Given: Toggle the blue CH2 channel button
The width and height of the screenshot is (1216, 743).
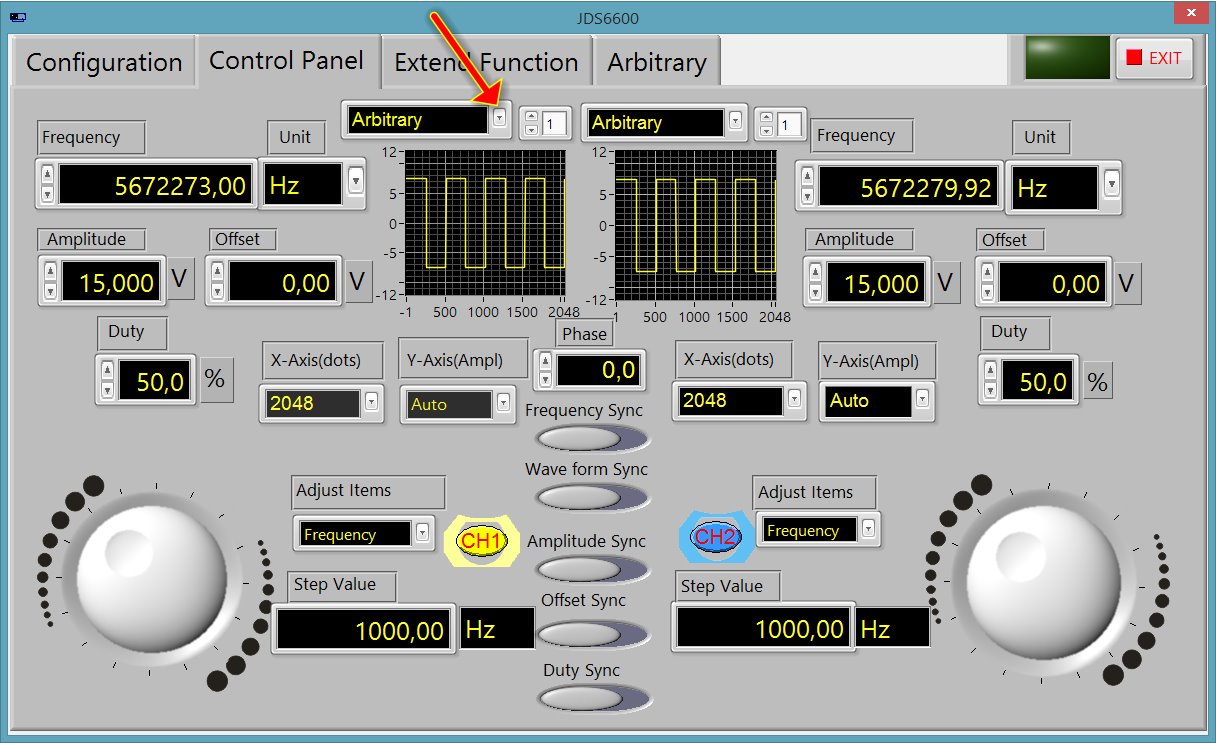Looking at the screenshot, I should pyautogui.click(x=716, y=537).
